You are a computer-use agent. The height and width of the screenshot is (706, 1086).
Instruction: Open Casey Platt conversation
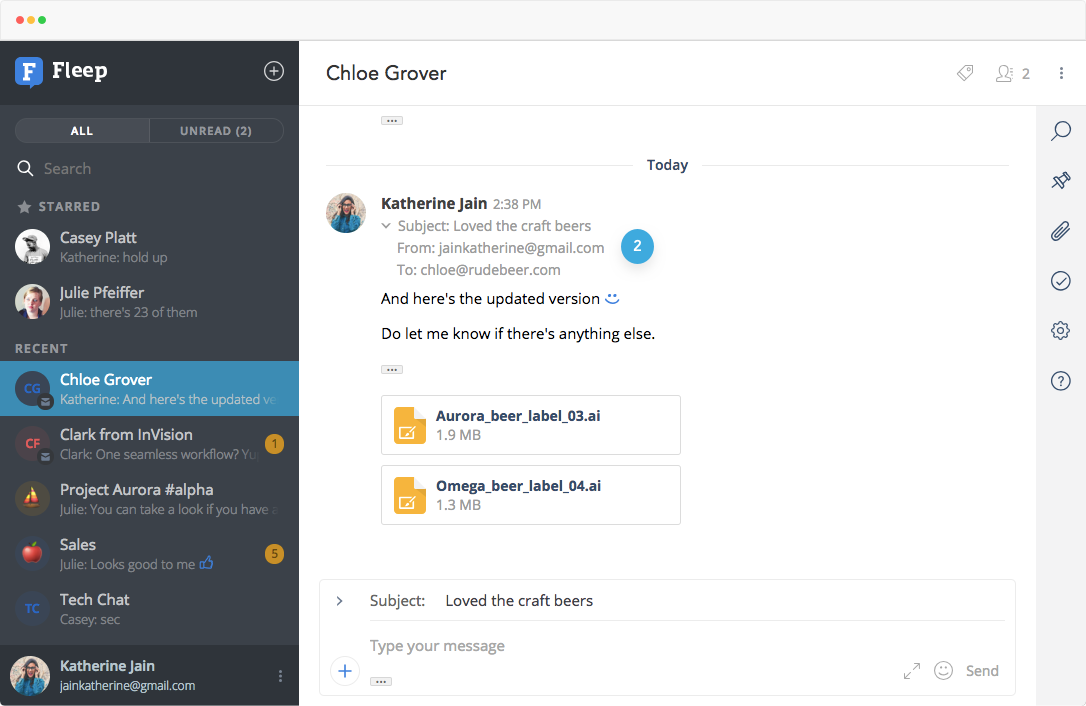pyautogui.click(x=150, y=247)
